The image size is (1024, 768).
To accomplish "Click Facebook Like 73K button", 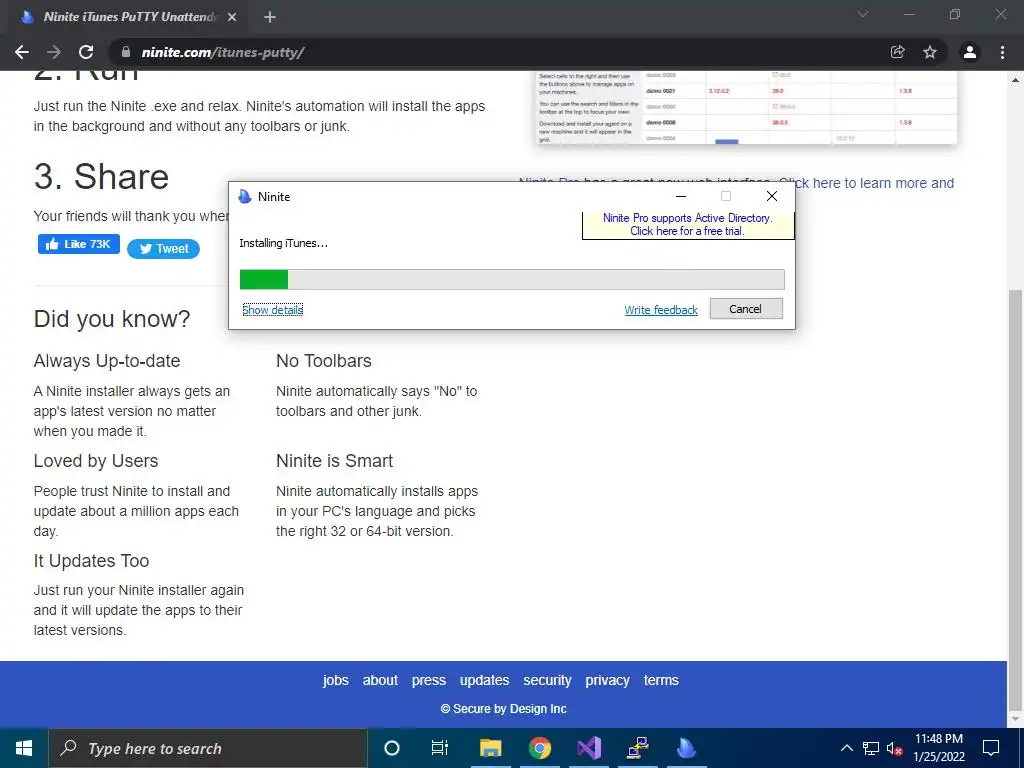I will 78,244.
